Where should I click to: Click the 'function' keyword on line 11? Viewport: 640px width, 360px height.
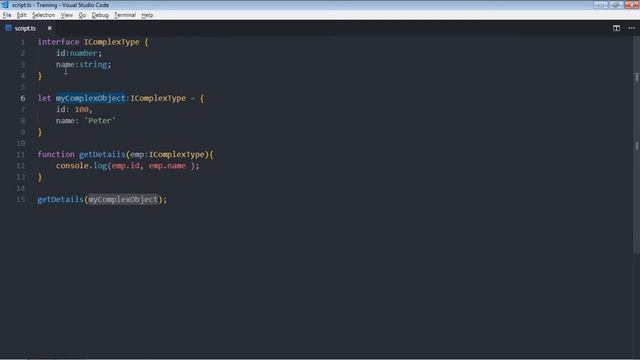56,155
